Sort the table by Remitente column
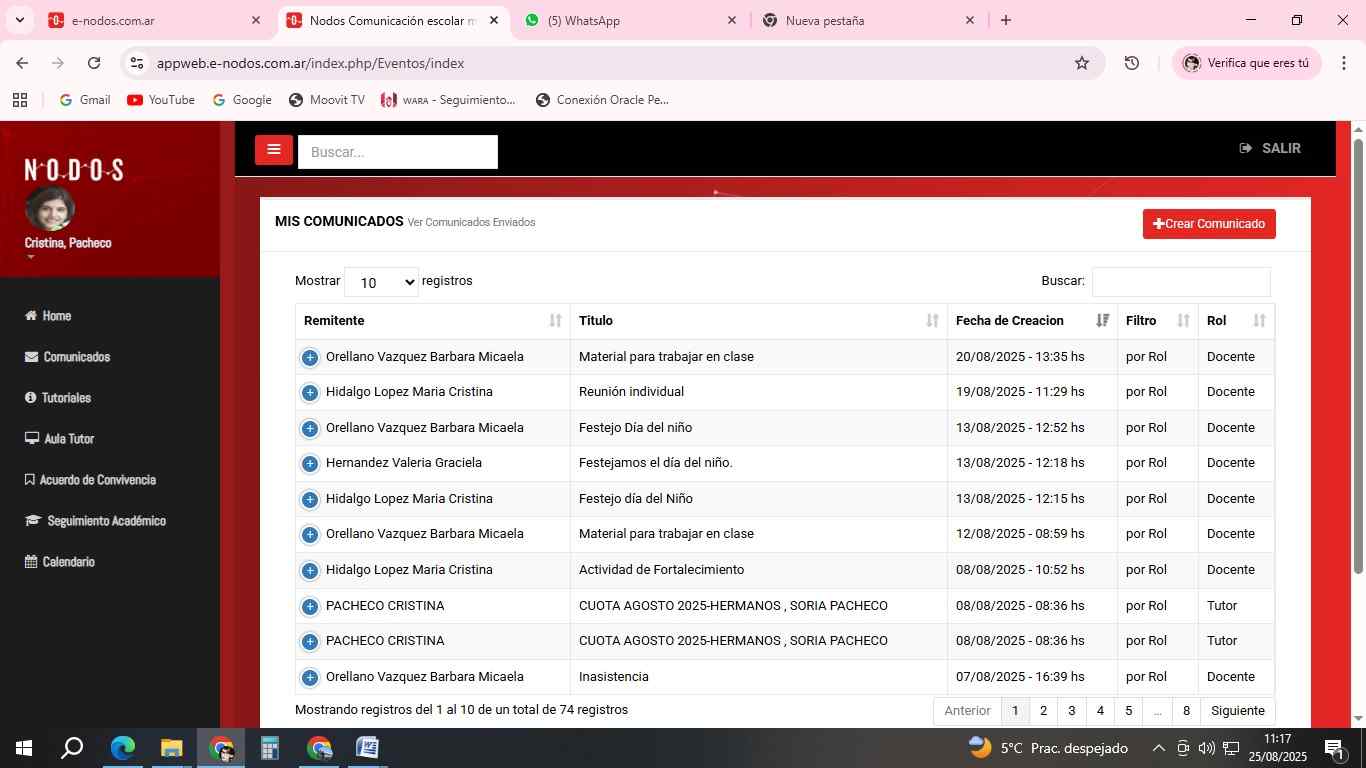The height and width of the screenshot is (768, 1366). (432, 321)
